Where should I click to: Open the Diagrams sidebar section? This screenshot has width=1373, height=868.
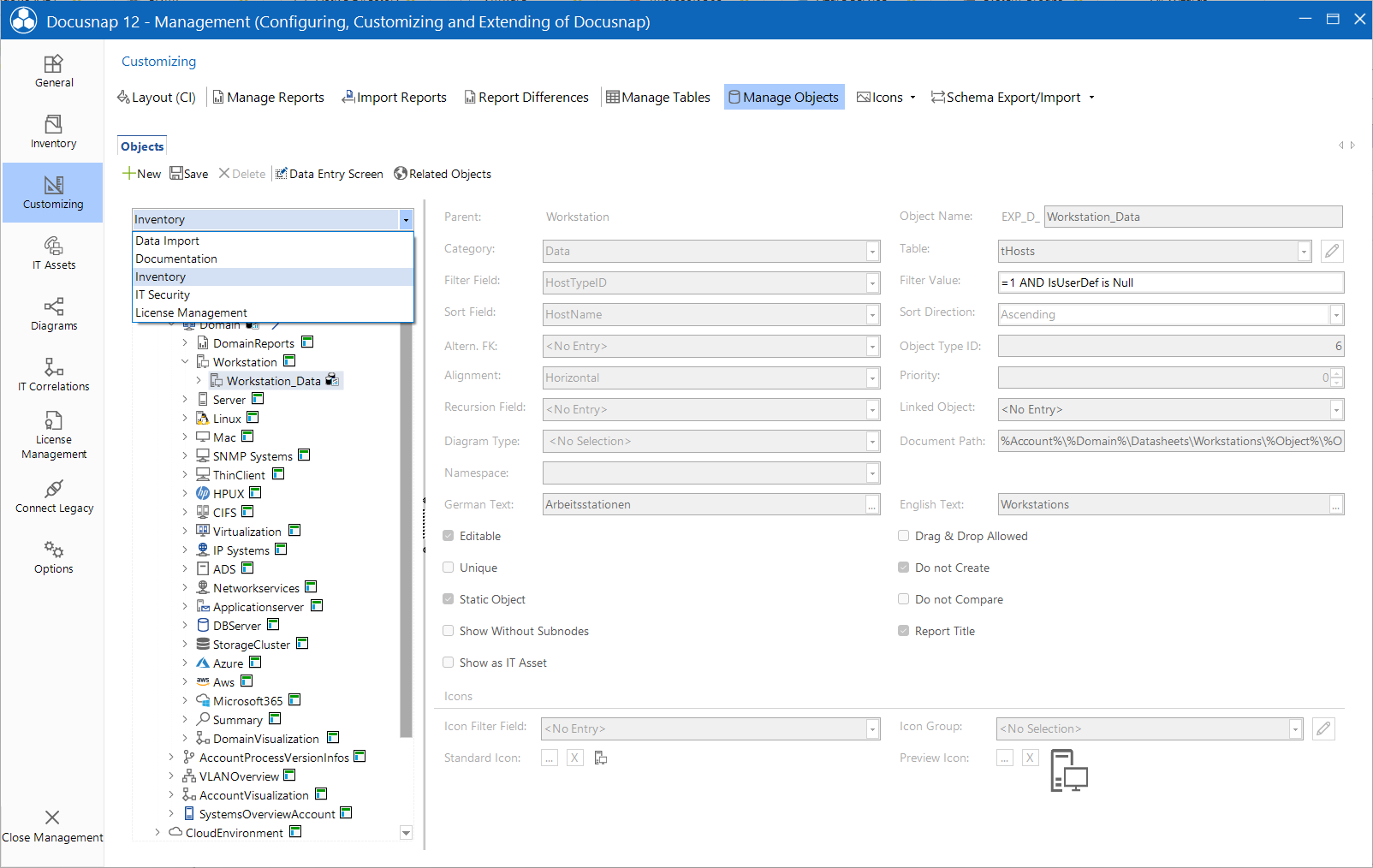pos(53,315)
